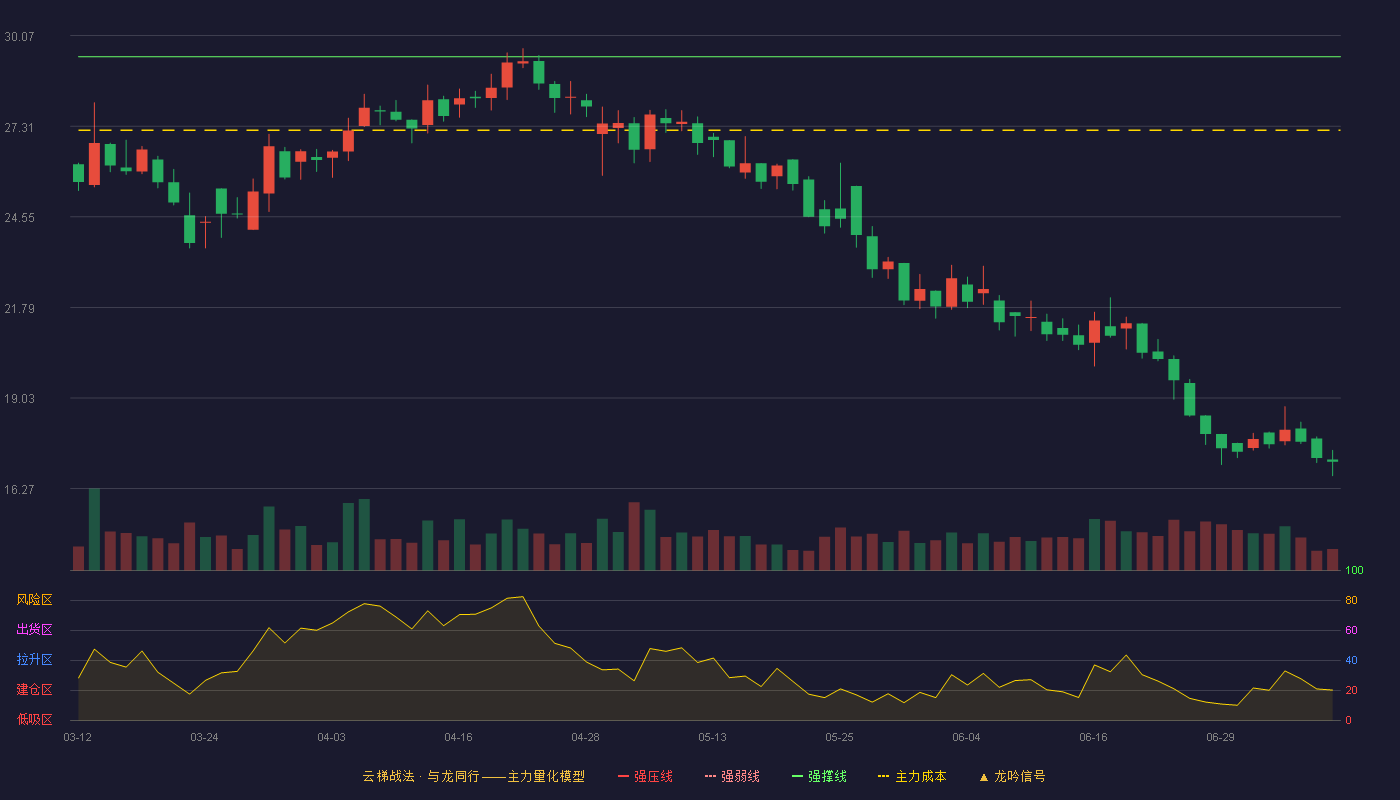Click the yellow dashed 主力成本 cost line

tap(709, 130)
